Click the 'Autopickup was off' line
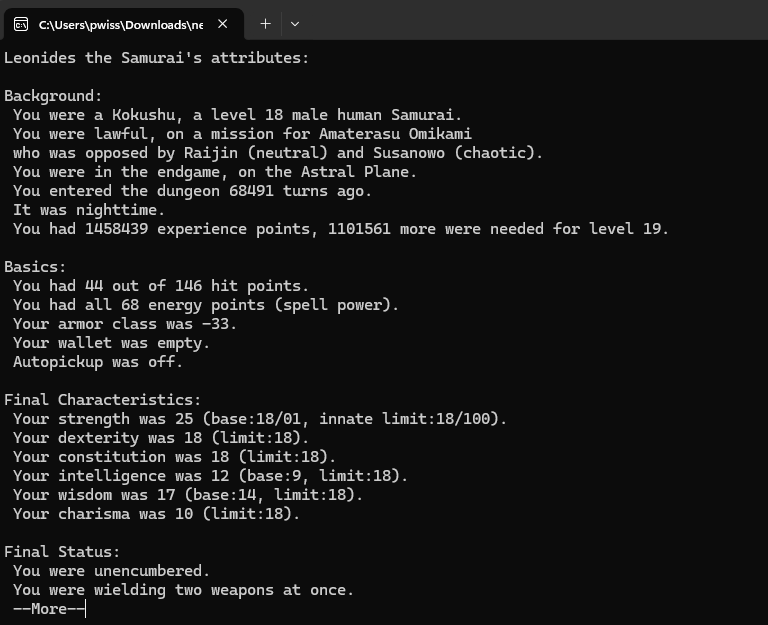The height and width of the screenshot is (625, 768). click(98, 362)
